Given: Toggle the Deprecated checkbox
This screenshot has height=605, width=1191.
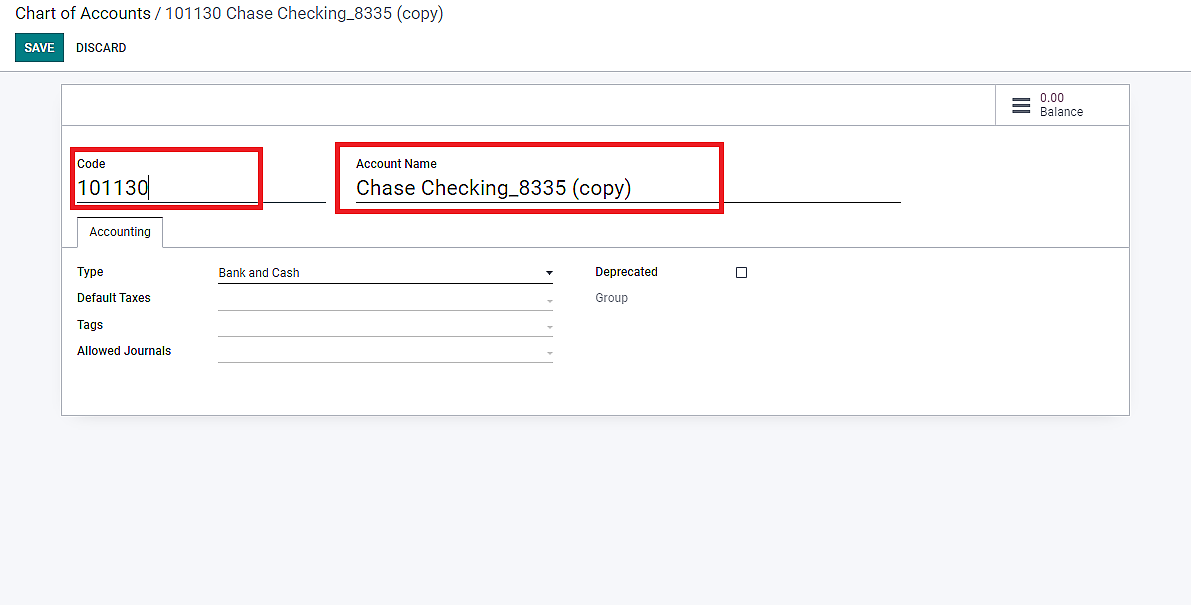Looking at the screenshot, I should point(741,273).
